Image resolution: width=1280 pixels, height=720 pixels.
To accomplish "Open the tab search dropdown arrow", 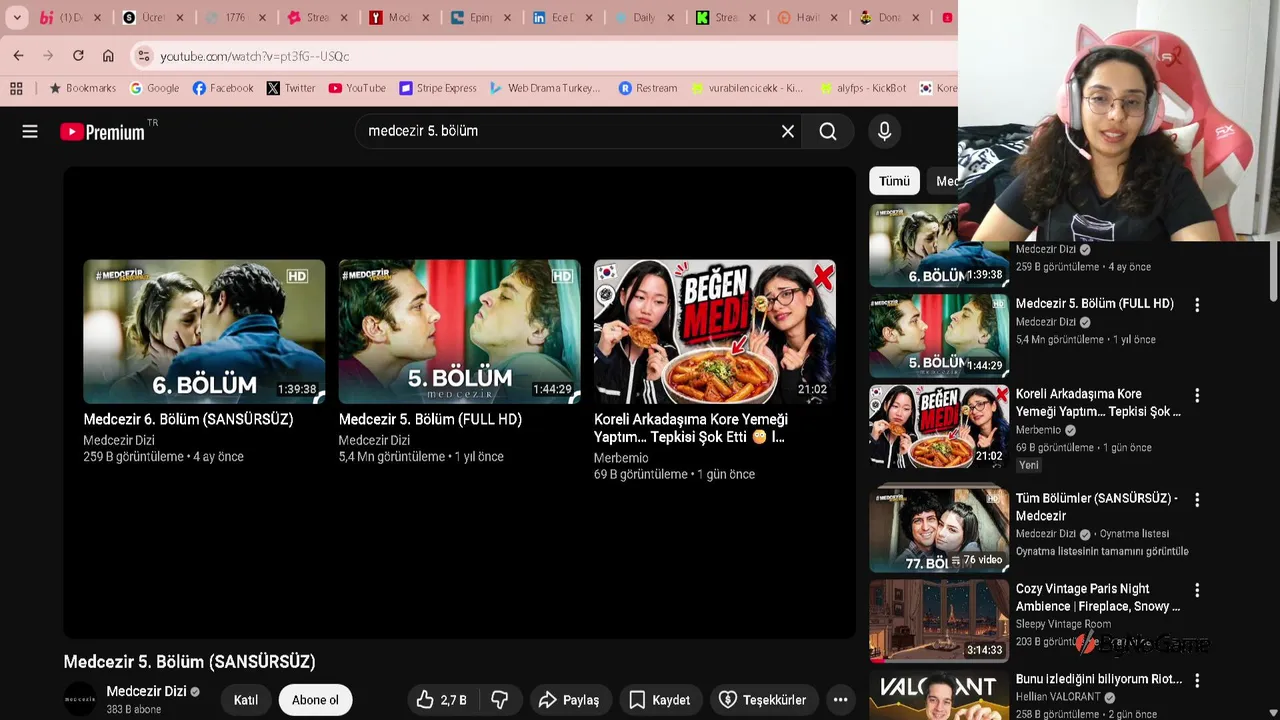I will [x=17, y=17].
